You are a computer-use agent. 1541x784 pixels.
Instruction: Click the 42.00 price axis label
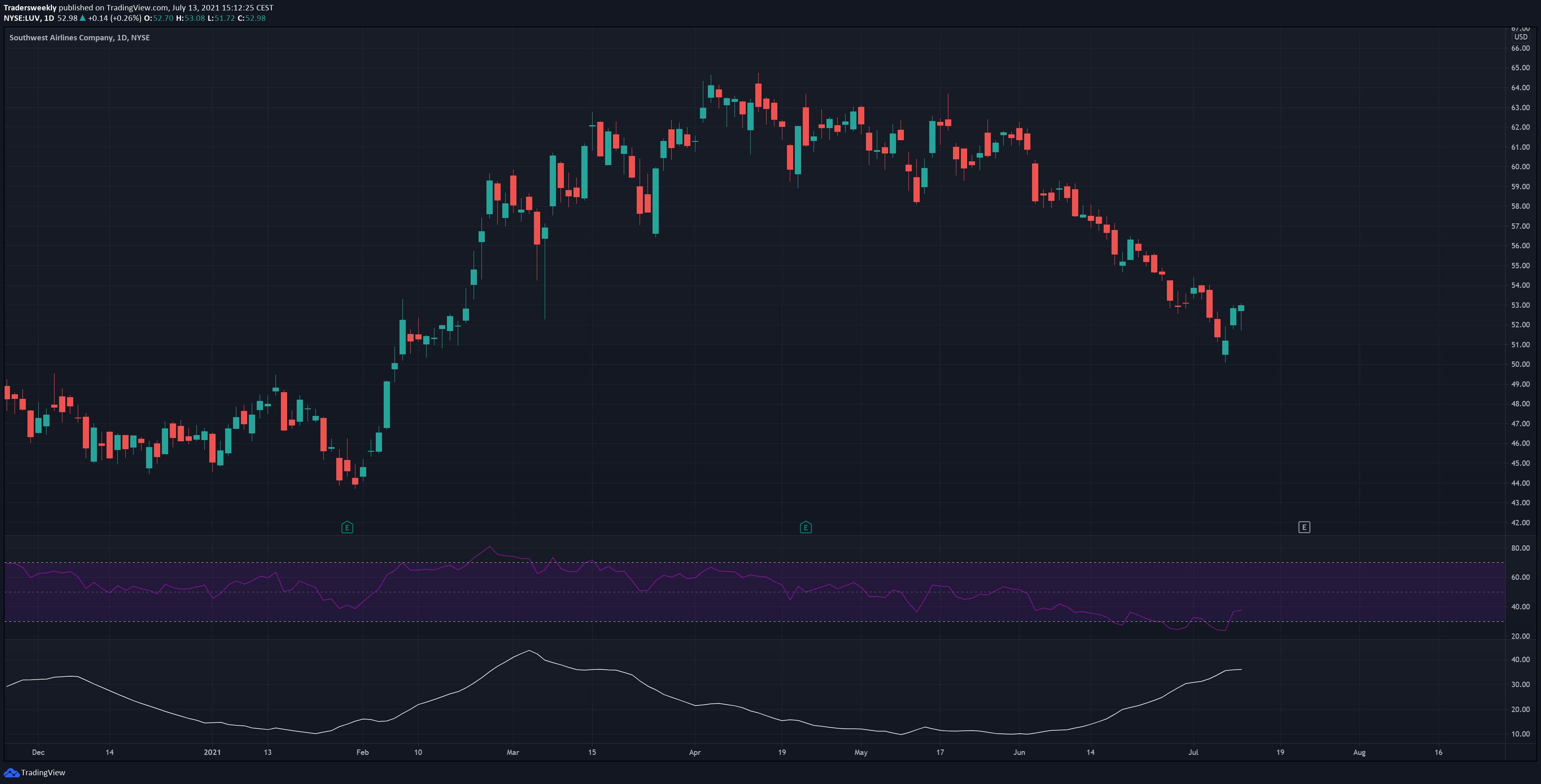coord(1520,523)
